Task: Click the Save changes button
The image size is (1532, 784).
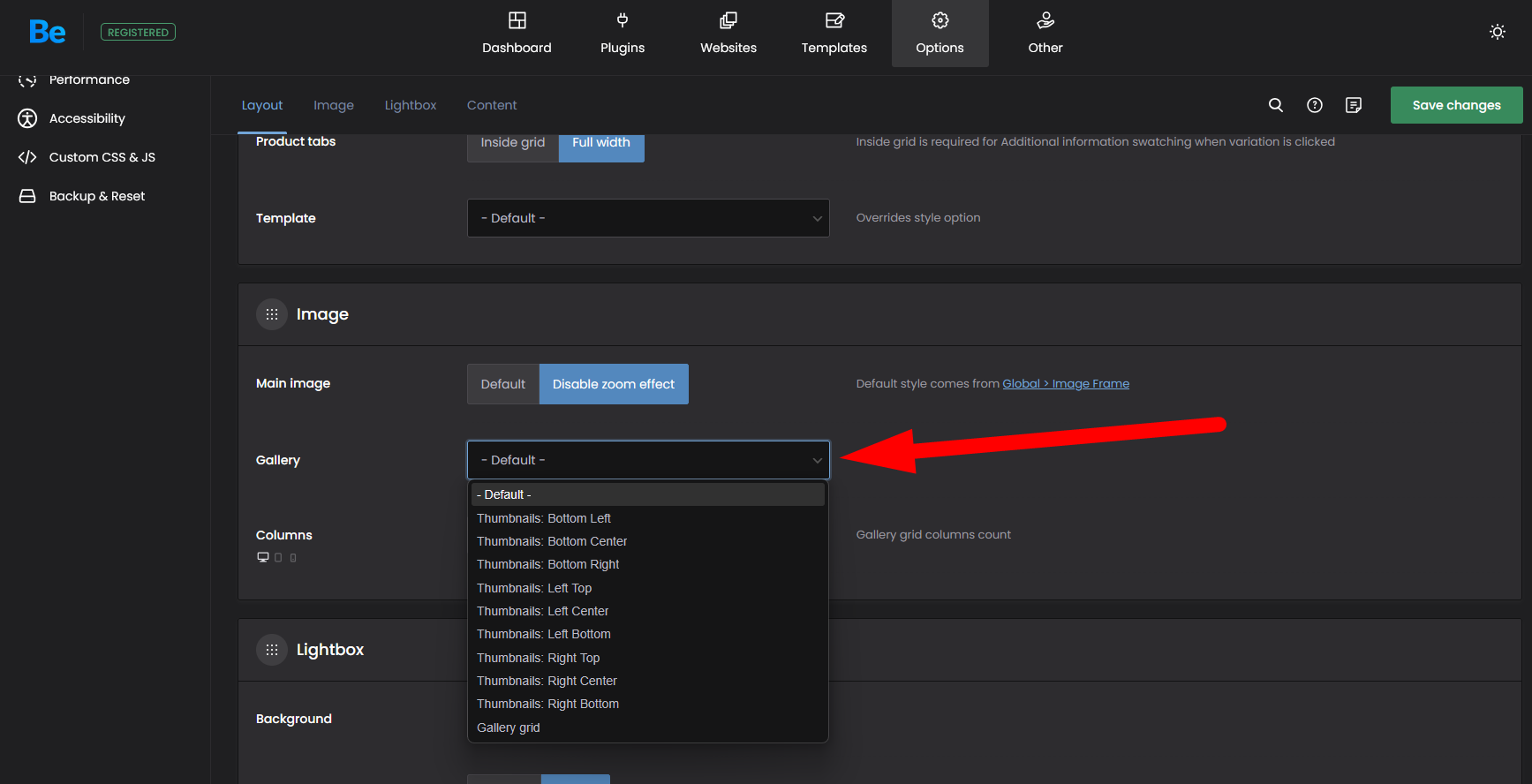Action: click(1456, 105)
